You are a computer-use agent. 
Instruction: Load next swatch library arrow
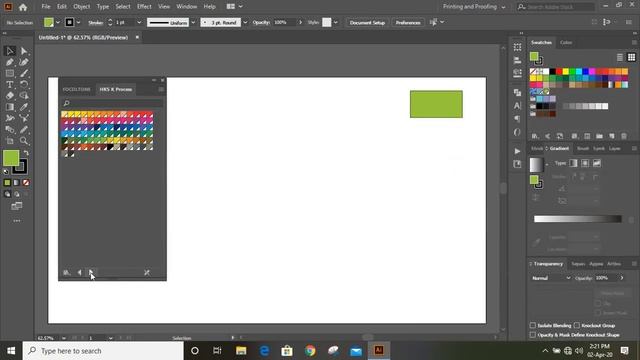91,272
